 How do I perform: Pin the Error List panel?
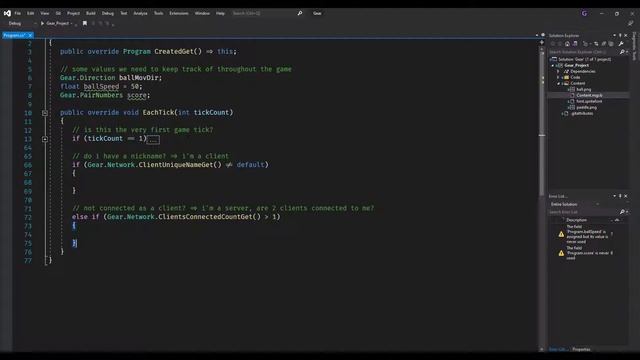(620, 196)
